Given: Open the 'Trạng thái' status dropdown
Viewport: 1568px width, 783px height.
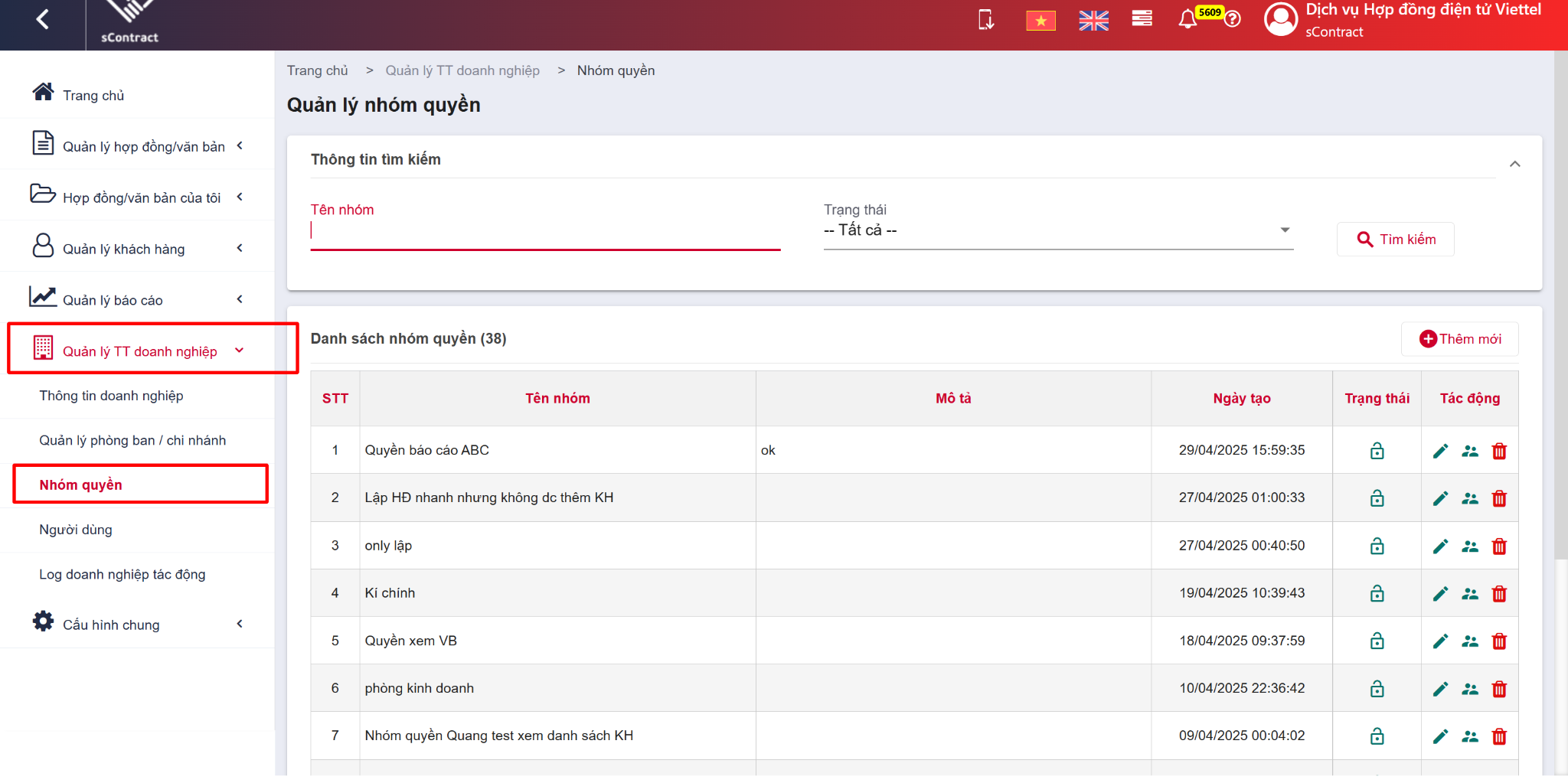Looking at the screenshot, I should pyautogui.click(x=1058, y=230).
